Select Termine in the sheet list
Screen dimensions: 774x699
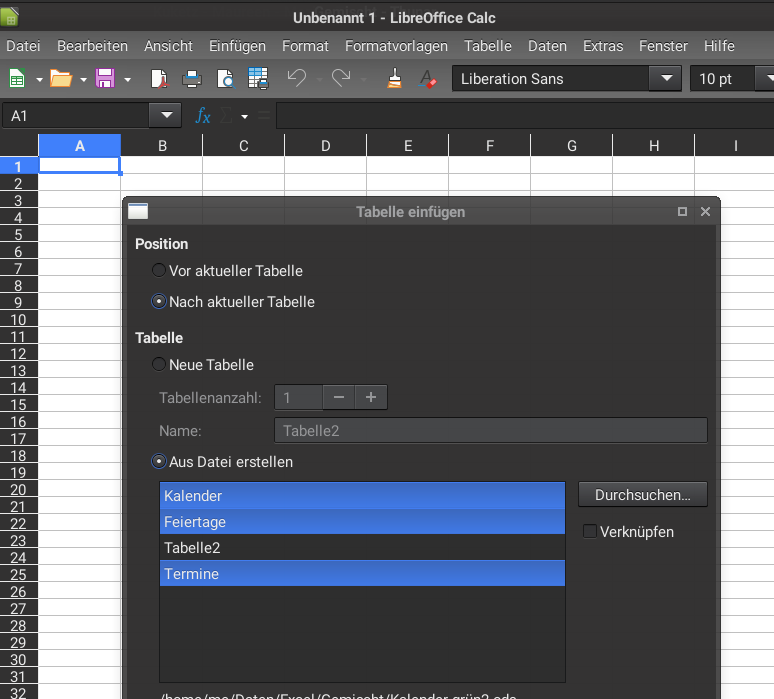point(362,573)
